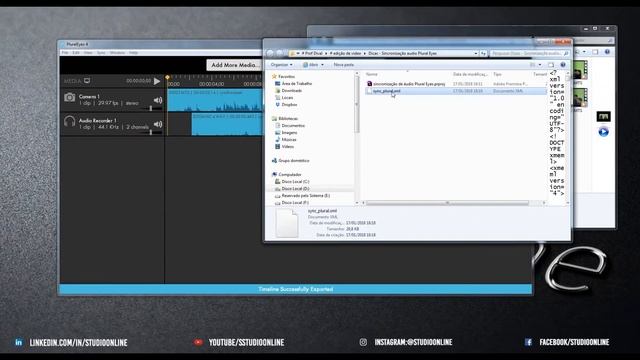This screenshot has width=640, height=360.
Task: Expand the Abrir dropdown arrow
Action: pyautogui.click(x=322, y=65)
